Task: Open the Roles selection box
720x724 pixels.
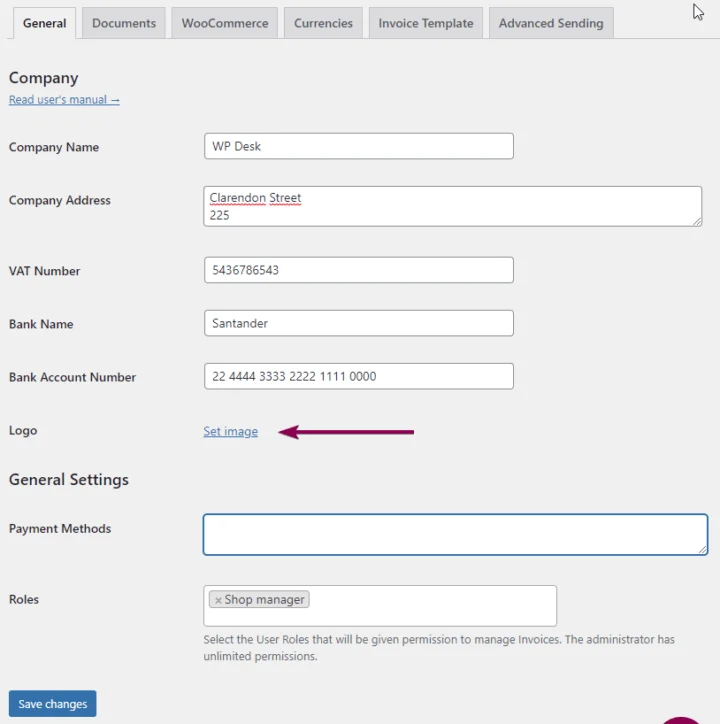Action: [380, 606]
